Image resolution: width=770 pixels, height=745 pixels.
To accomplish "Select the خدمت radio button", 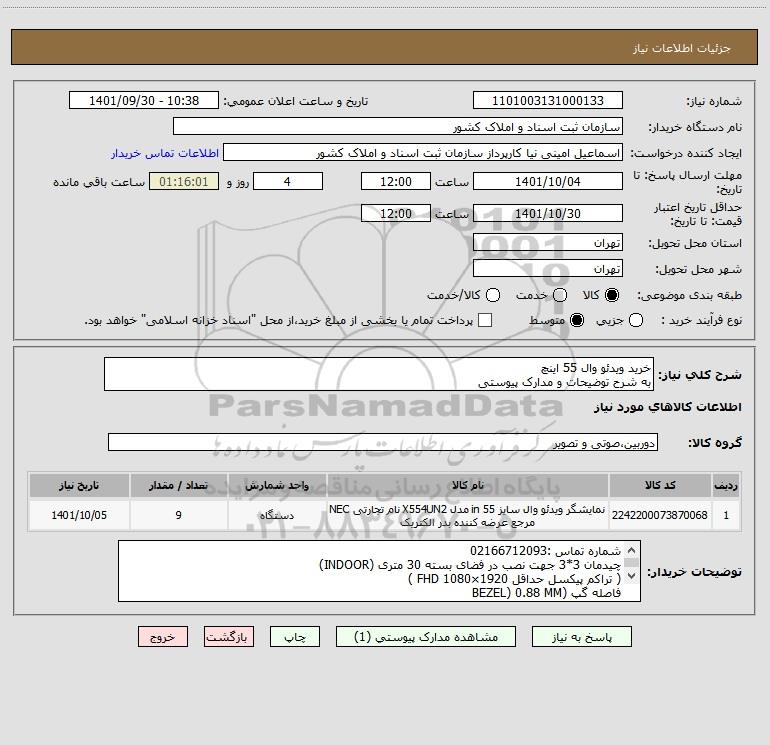I will click(560, 295).
